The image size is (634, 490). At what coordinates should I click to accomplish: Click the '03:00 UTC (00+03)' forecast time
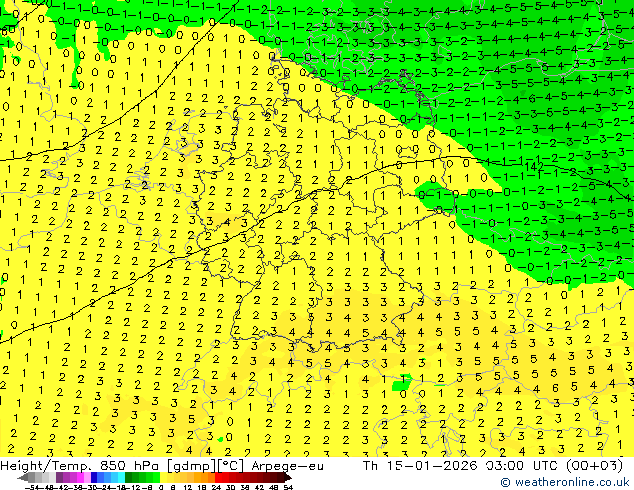(554, 466)
